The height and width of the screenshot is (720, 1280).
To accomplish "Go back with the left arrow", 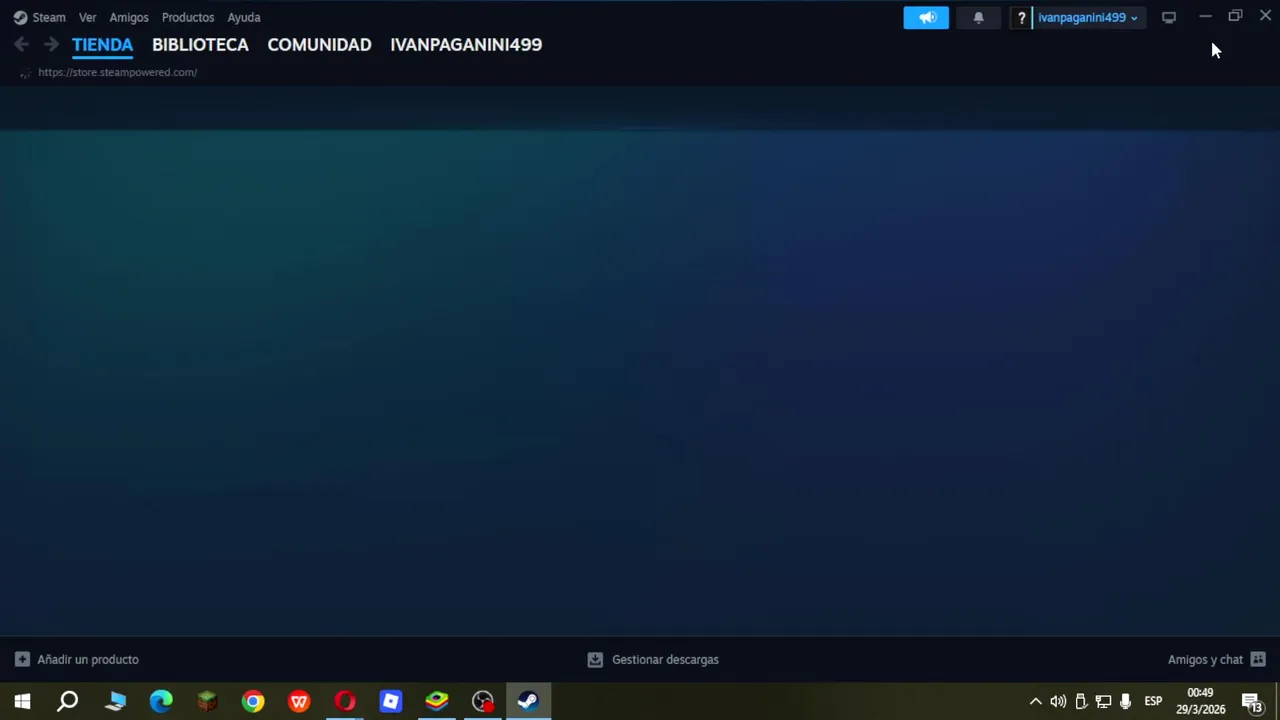I will coord(22,44).
